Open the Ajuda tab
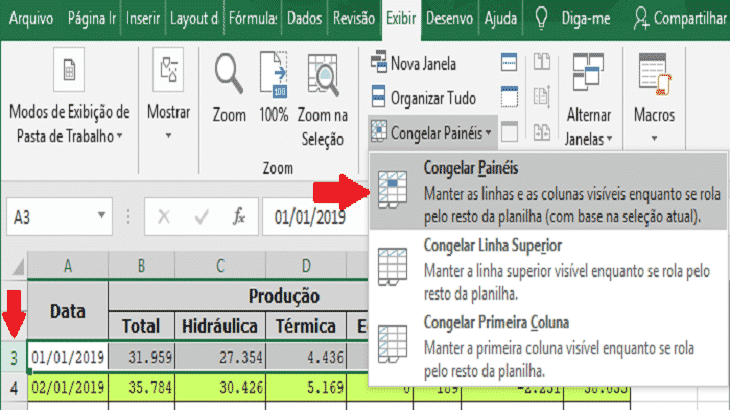The width and height of the screenshot is (730, 410). (x=500, y=19)
